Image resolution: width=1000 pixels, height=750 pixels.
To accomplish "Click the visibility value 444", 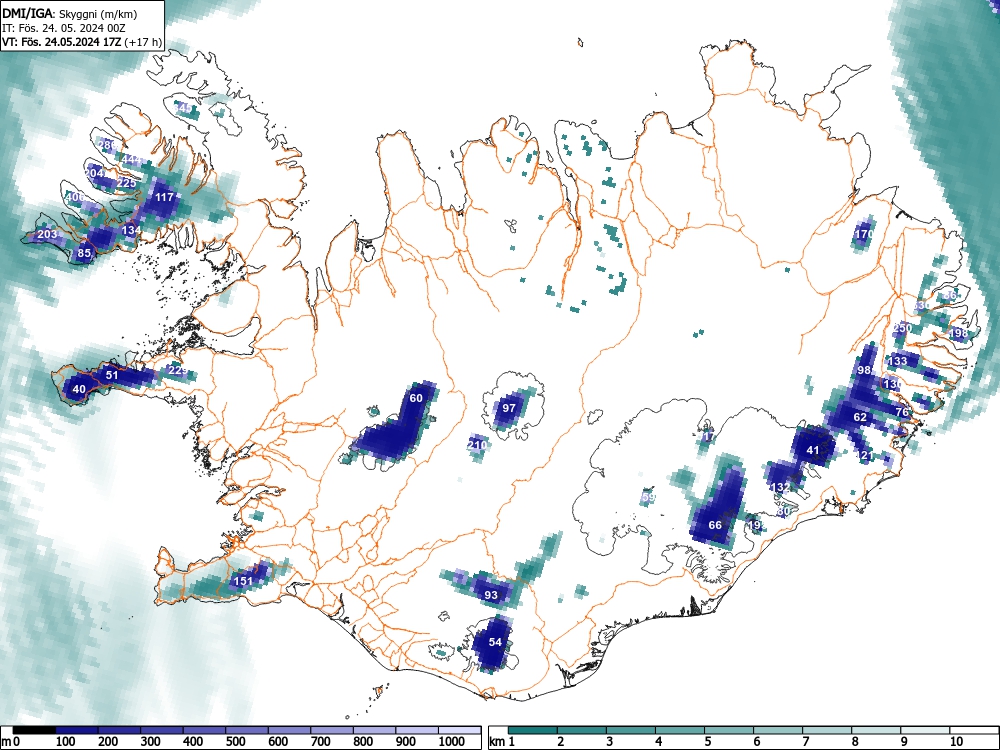I will coord(131,159).
